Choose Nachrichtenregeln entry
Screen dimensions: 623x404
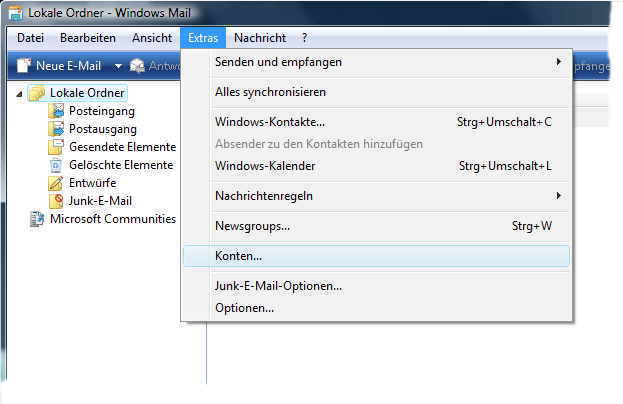click(x=376, y=196)
